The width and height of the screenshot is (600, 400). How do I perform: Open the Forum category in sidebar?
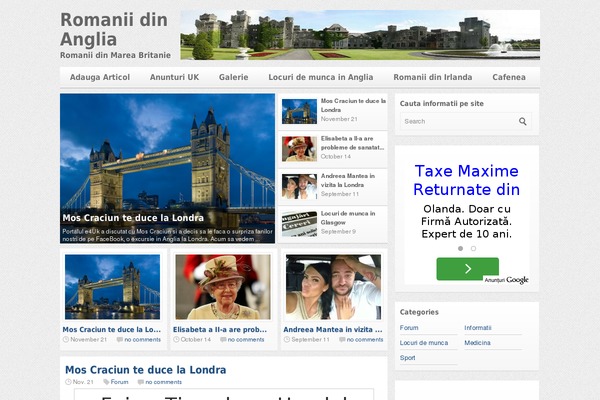(x=409, y=328)
